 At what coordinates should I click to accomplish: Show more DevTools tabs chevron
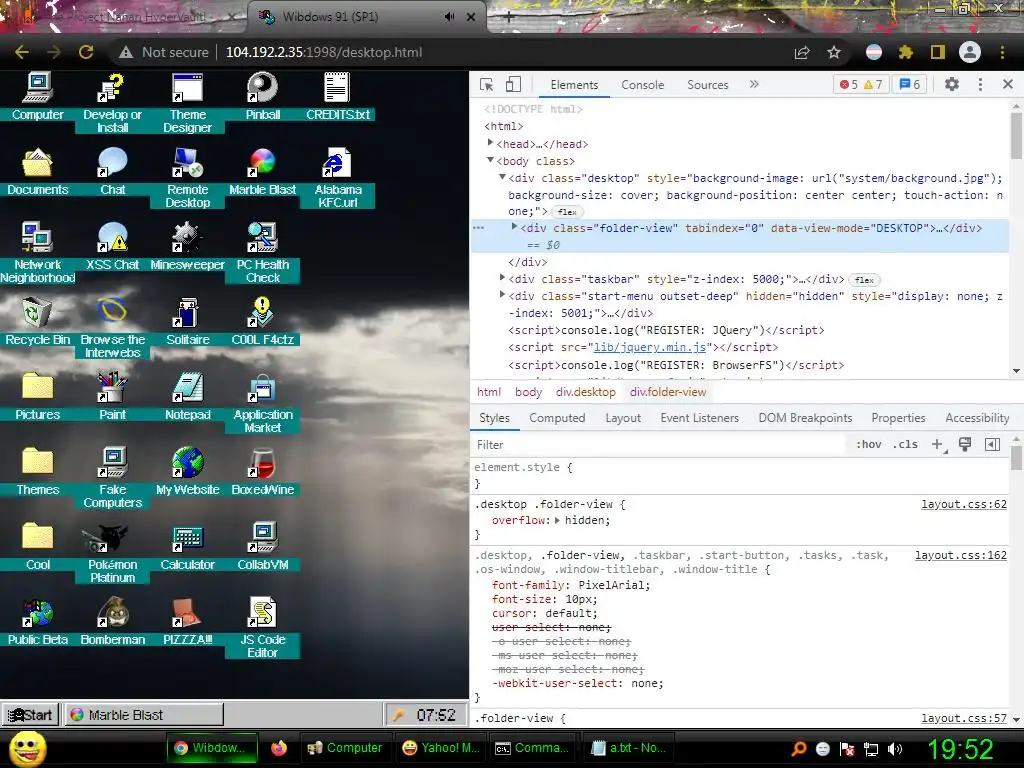tap(754, 84)
